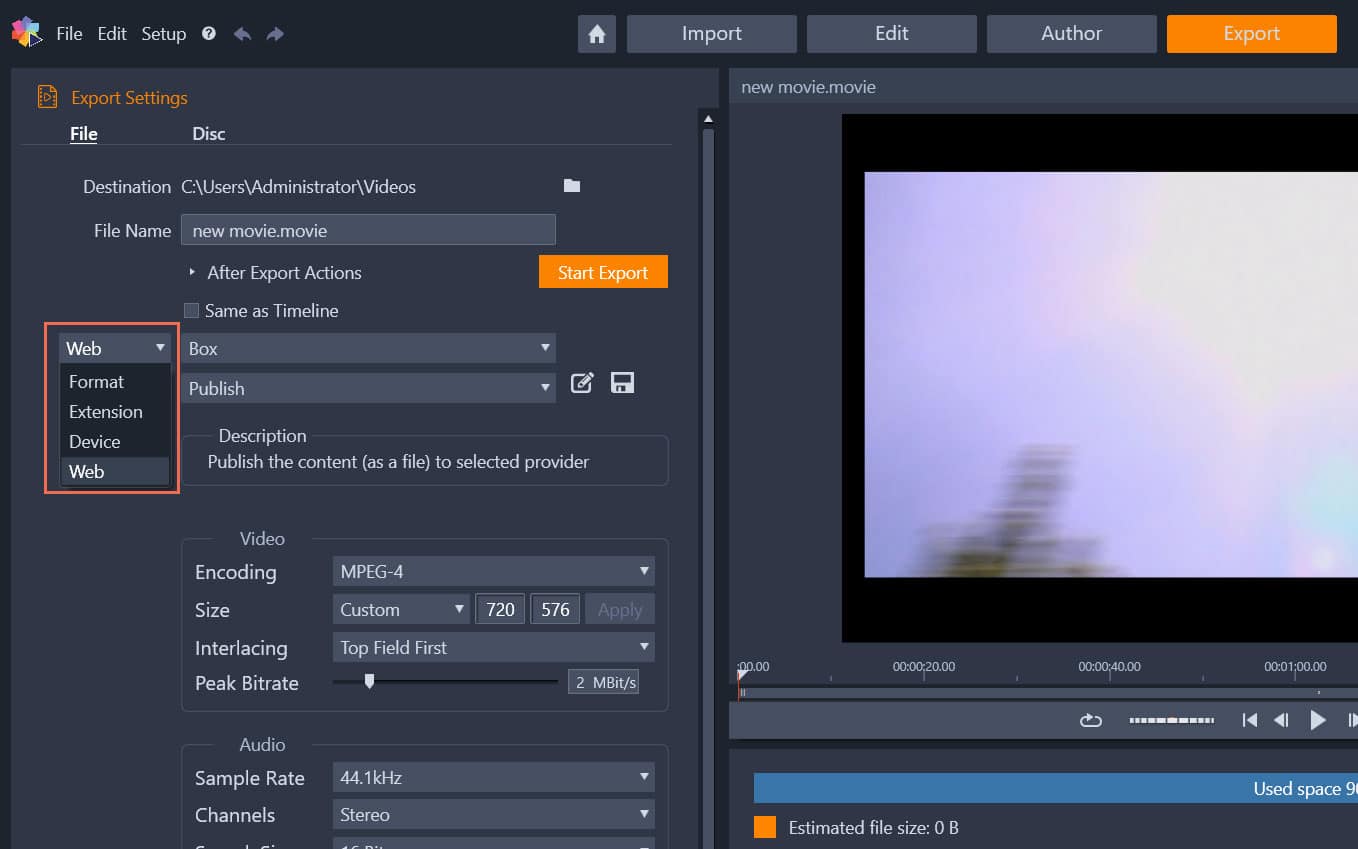Click the redo arrow icon
Screen dimensions: 1358x849
tap(275, 33)
